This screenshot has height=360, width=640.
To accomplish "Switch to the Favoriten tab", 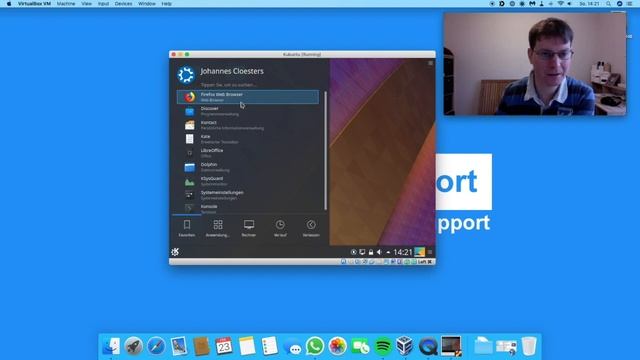I will pos(187,228).
